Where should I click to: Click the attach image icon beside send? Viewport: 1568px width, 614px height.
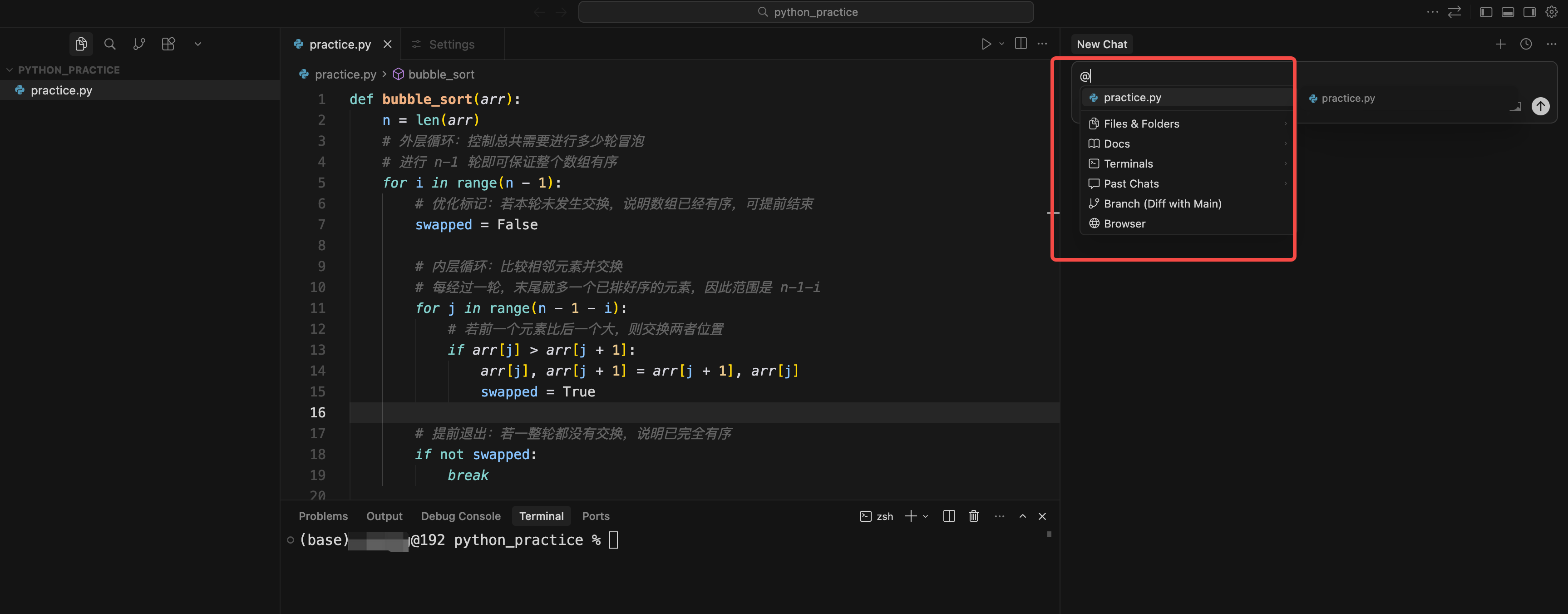pyautogui.click(x=1516, y=107)
